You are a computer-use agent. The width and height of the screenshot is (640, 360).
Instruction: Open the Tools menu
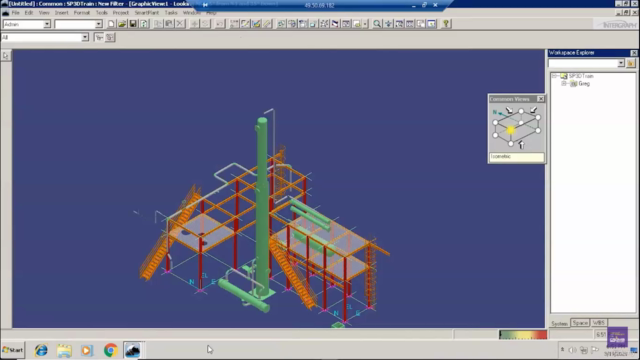pos(101,13)
